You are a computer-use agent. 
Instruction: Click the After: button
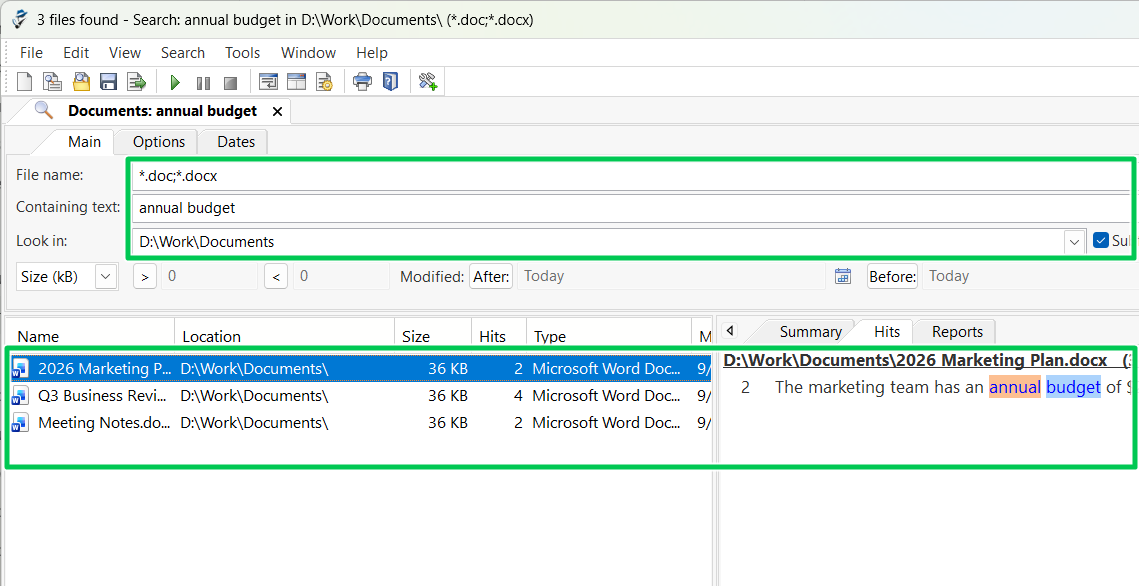coord(492,277)
